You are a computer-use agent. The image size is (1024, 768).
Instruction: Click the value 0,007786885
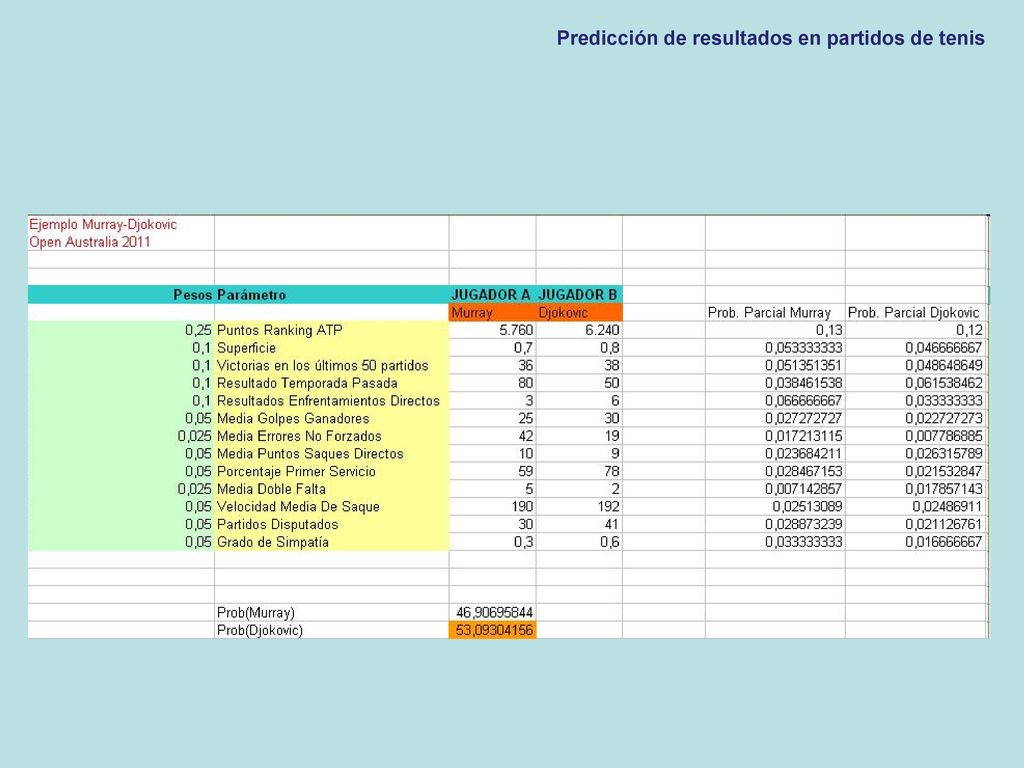click(x=944, y=436)
